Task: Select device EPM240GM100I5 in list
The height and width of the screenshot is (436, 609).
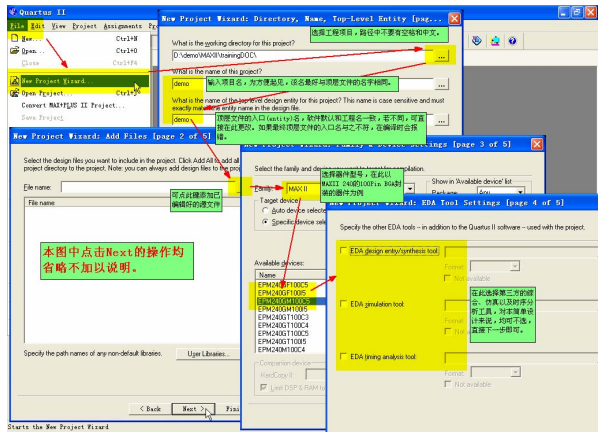Action: [x=283, y=309]
